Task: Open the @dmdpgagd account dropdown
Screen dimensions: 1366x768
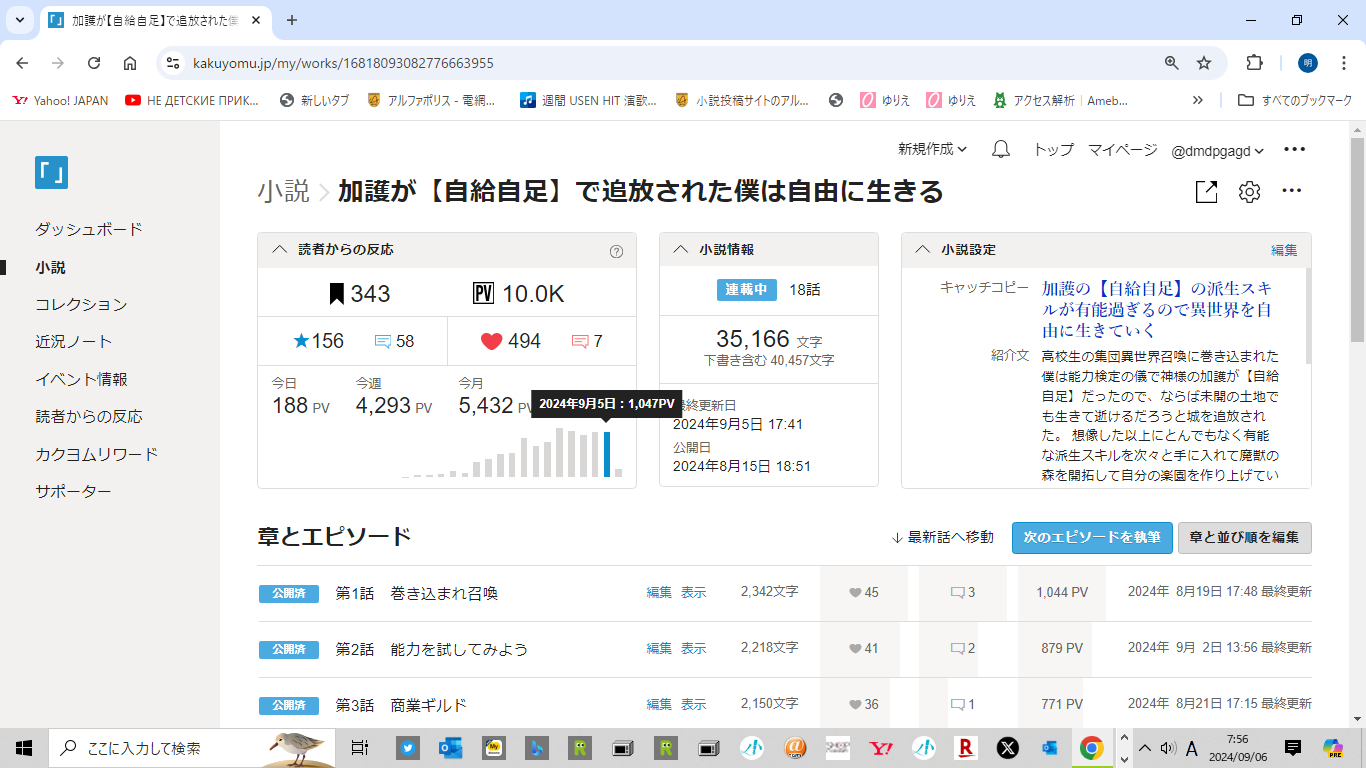Action: pyautogui.click(x=1217, y=150)
